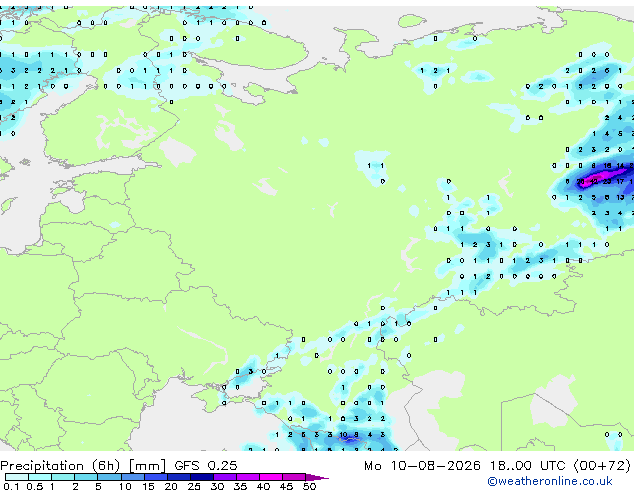Viewport: 634px width, 490px height.
Task: Pick the 35–40 mm violet legend swatch
Action: point(248,477)
